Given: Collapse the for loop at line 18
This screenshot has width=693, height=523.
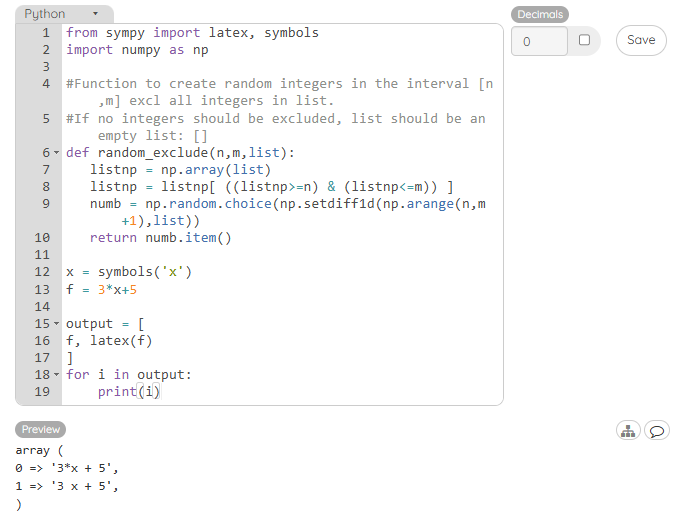Looking at the screenshot, I should pos(56,375).
